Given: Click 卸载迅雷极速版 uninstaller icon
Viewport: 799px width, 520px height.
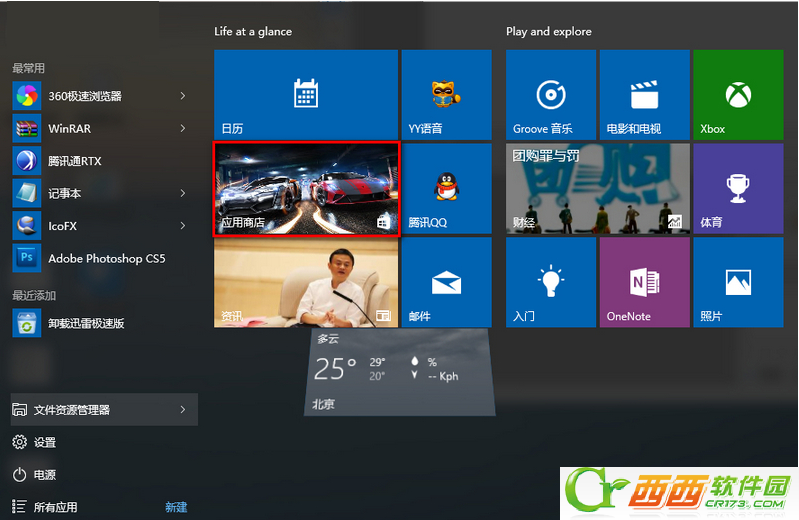Looking at the screenshot, I should [26, 323].
